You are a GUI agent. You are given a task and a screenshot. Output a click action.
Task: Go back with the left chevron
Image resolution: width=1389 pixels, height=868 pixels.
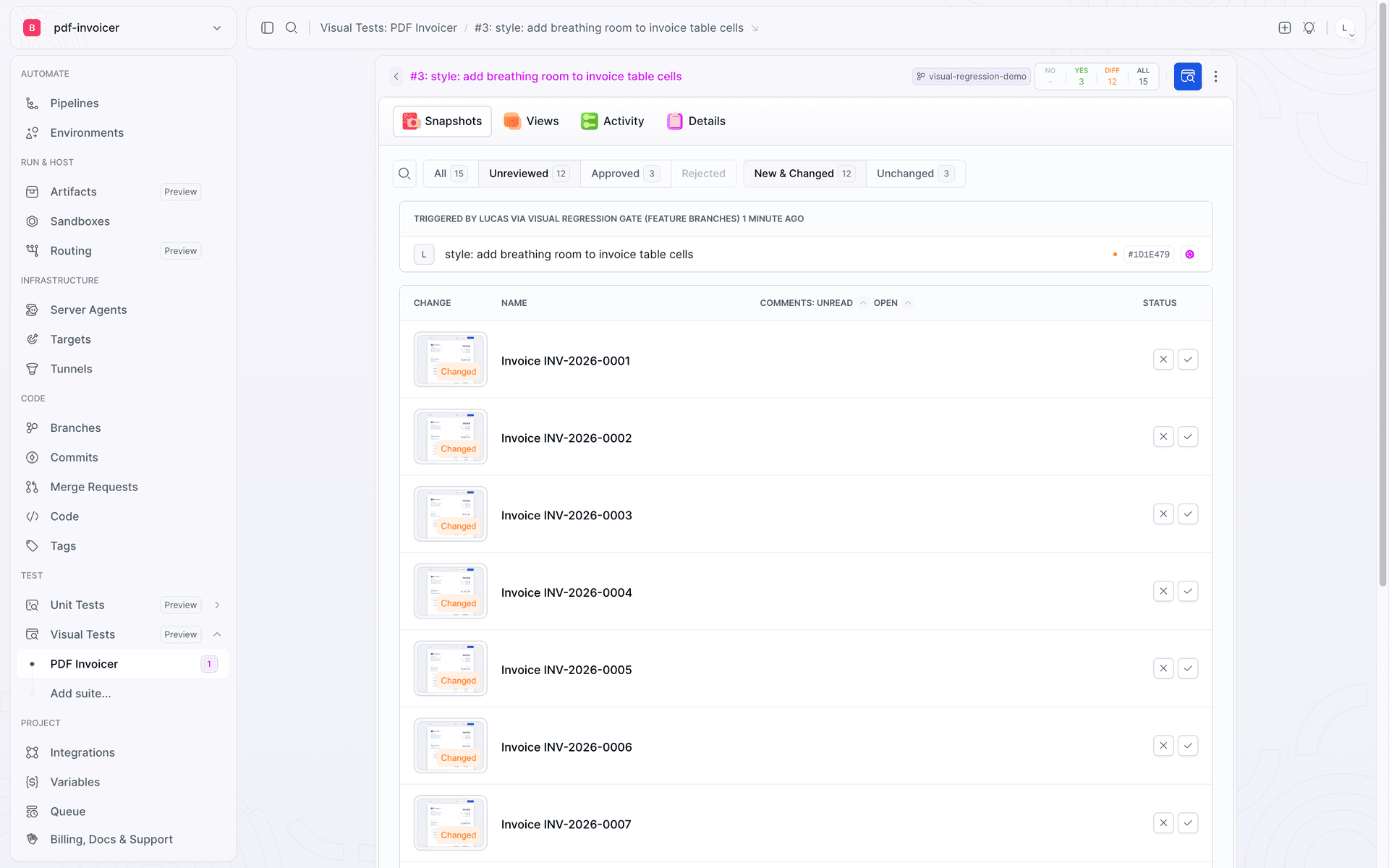(396, 77)
